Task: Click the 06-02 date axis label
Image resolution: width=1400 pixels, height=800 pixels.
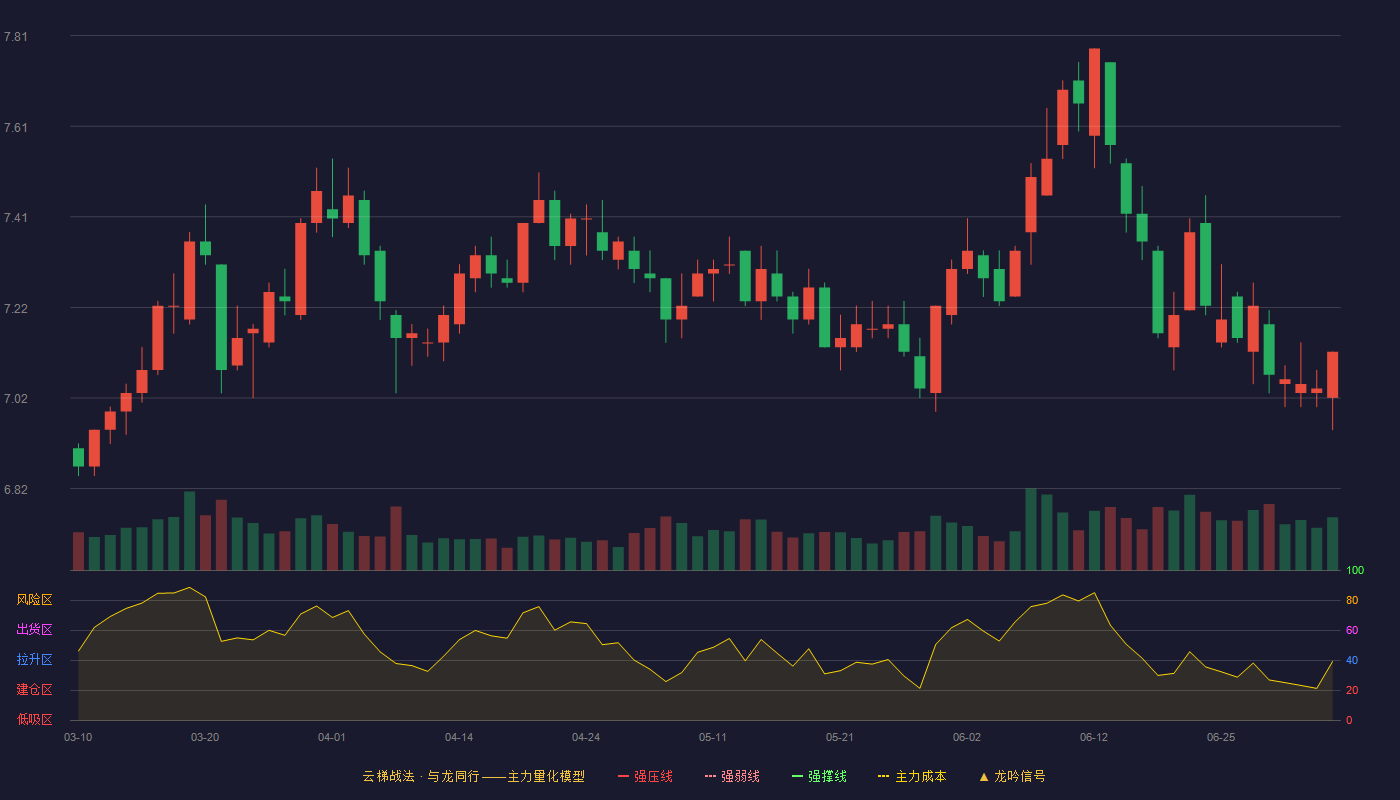Action: [967, 737]
